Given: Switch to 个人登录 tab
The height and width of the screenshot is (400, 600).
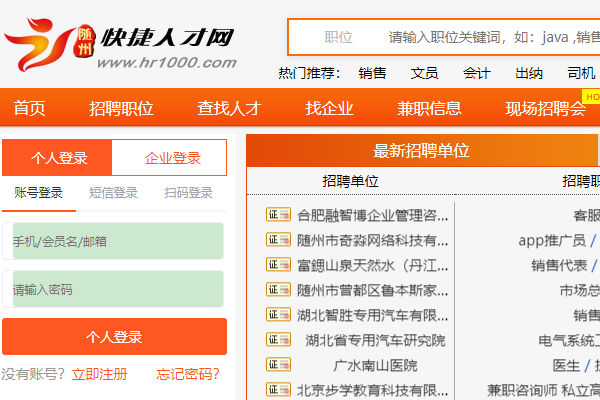Looking at the screenshot, I should point(57,158).
